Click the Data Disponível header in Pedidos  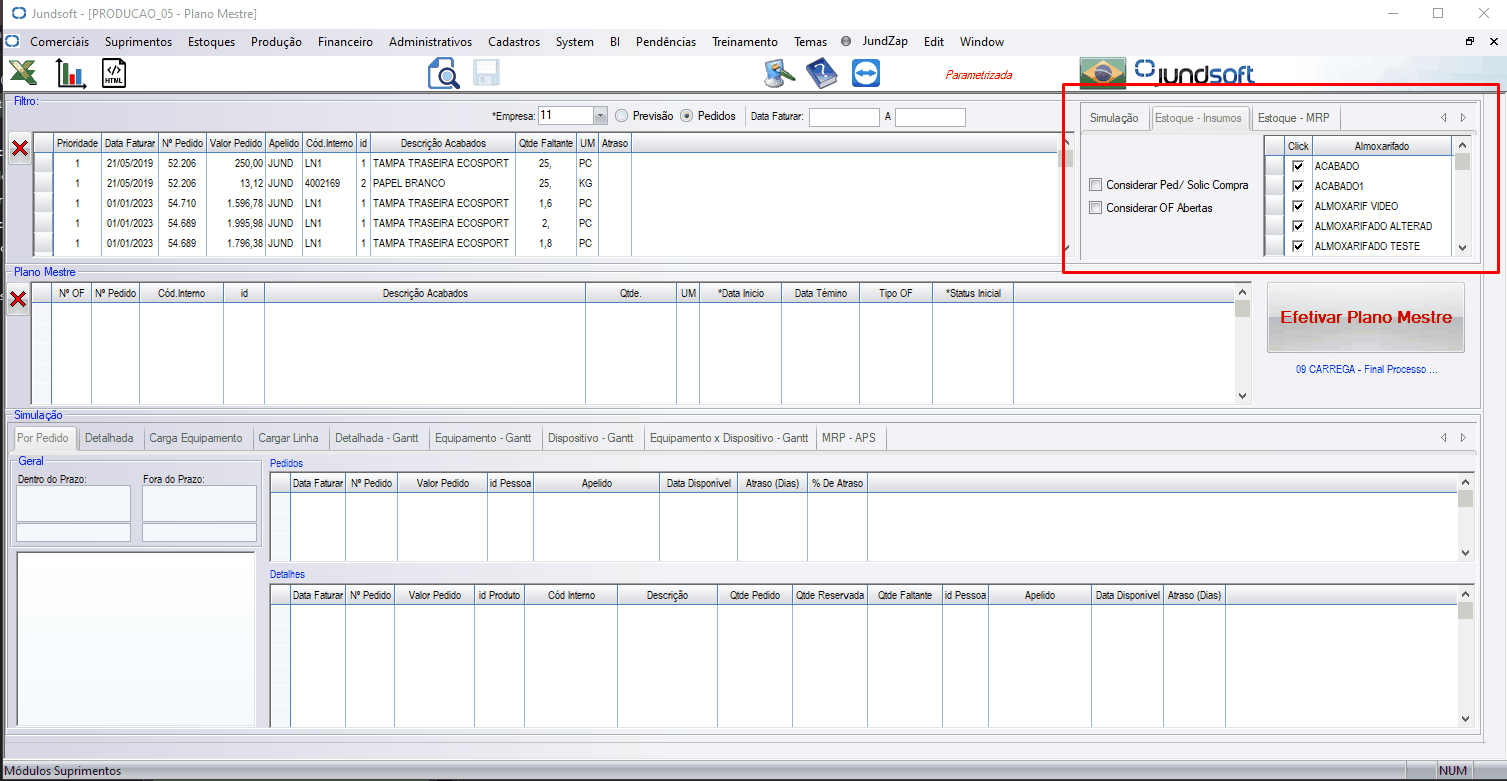(x=699, y=483)
